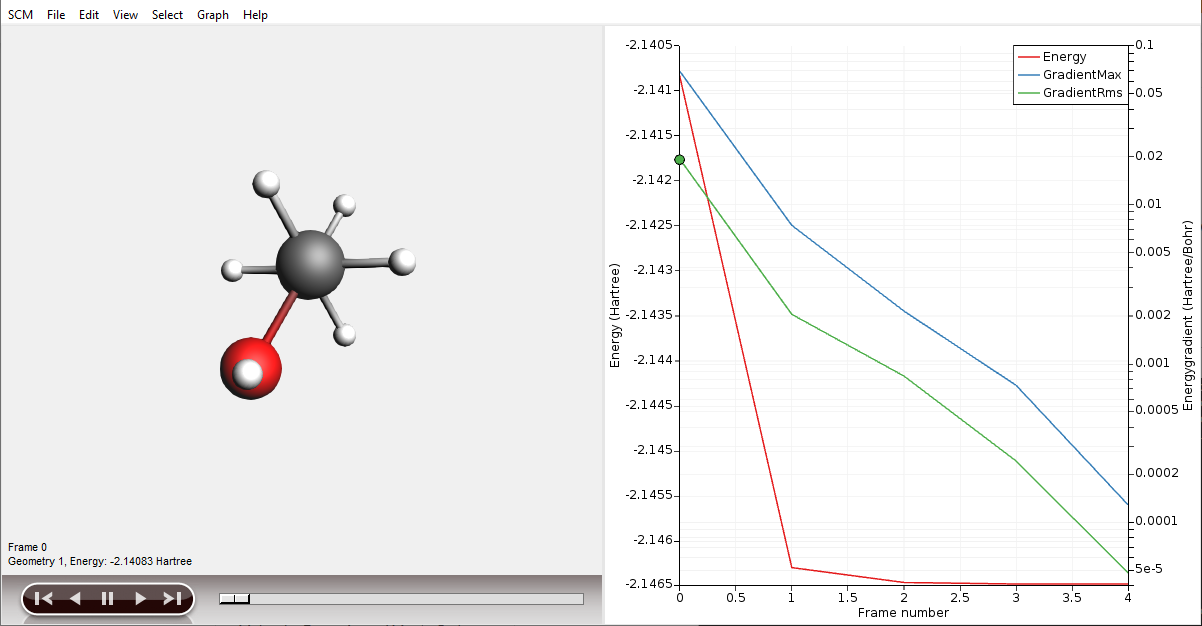The height and width of the screenshot is (626, 1202).
Task: Toggle the Energy curve in the legend
Action: (1062, 57)
